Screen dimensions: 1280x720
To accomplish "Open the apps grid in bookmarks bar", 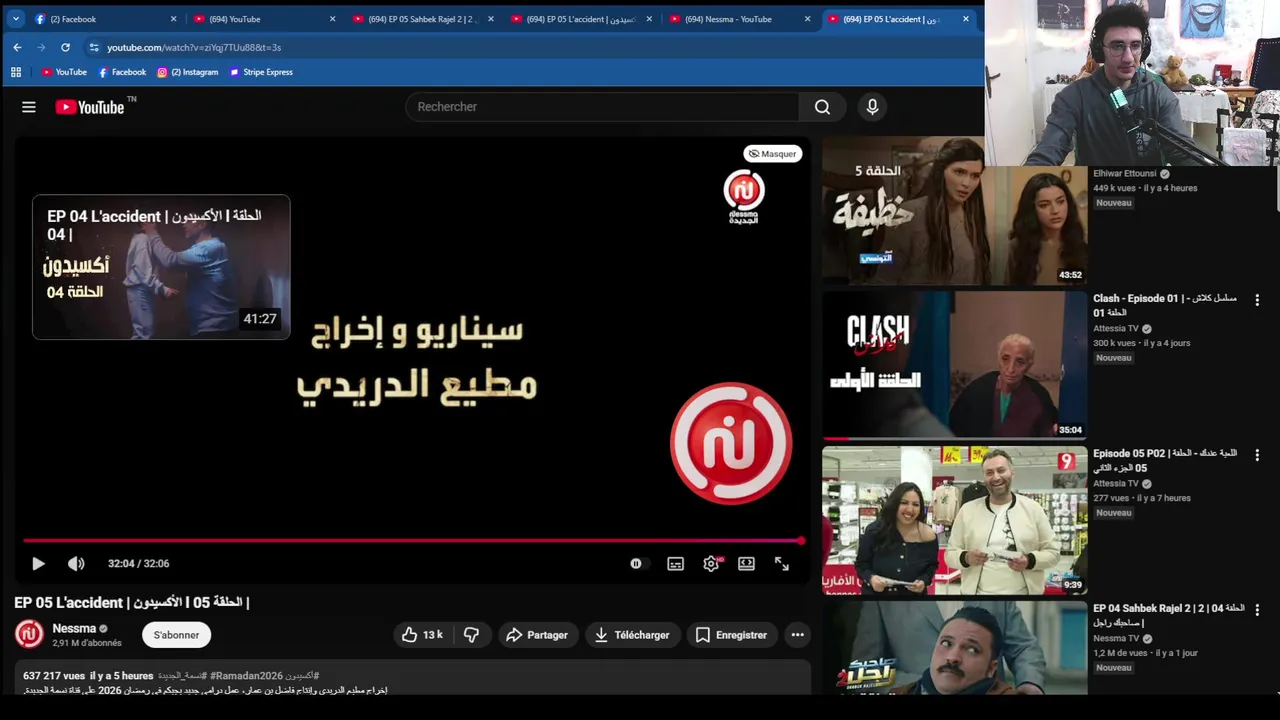I will [15, 72].
